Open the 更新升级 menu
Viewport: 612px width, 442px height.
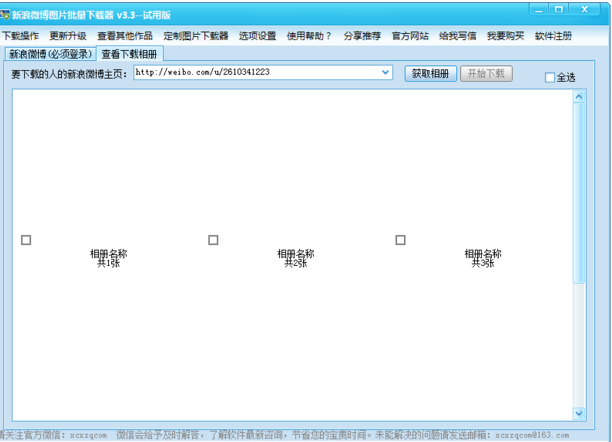click(68, 36)
